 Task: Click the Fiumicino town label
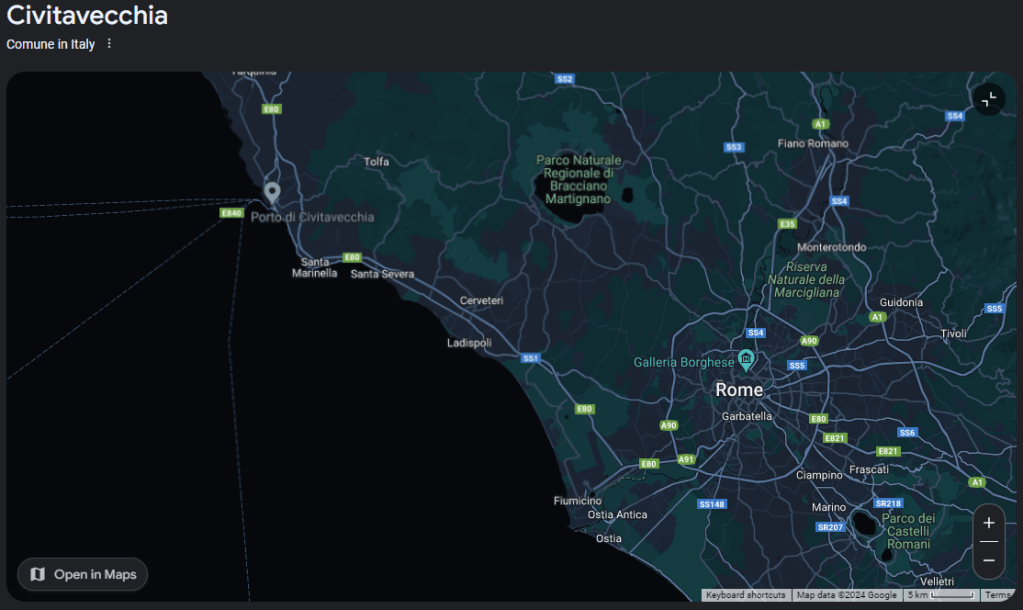coord(578,501)
